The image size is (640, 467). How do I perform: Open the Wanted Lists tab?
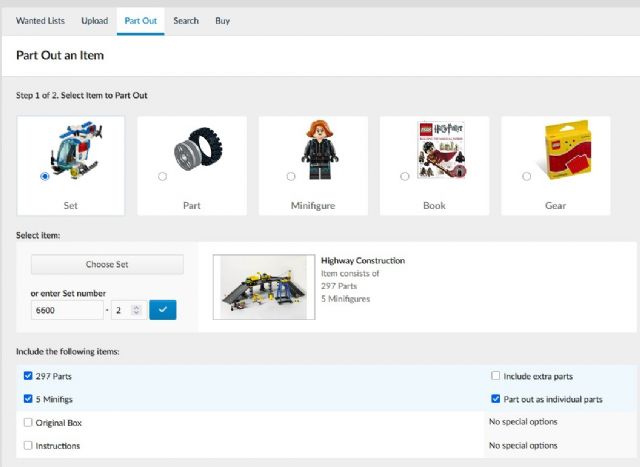pos(41,21)
